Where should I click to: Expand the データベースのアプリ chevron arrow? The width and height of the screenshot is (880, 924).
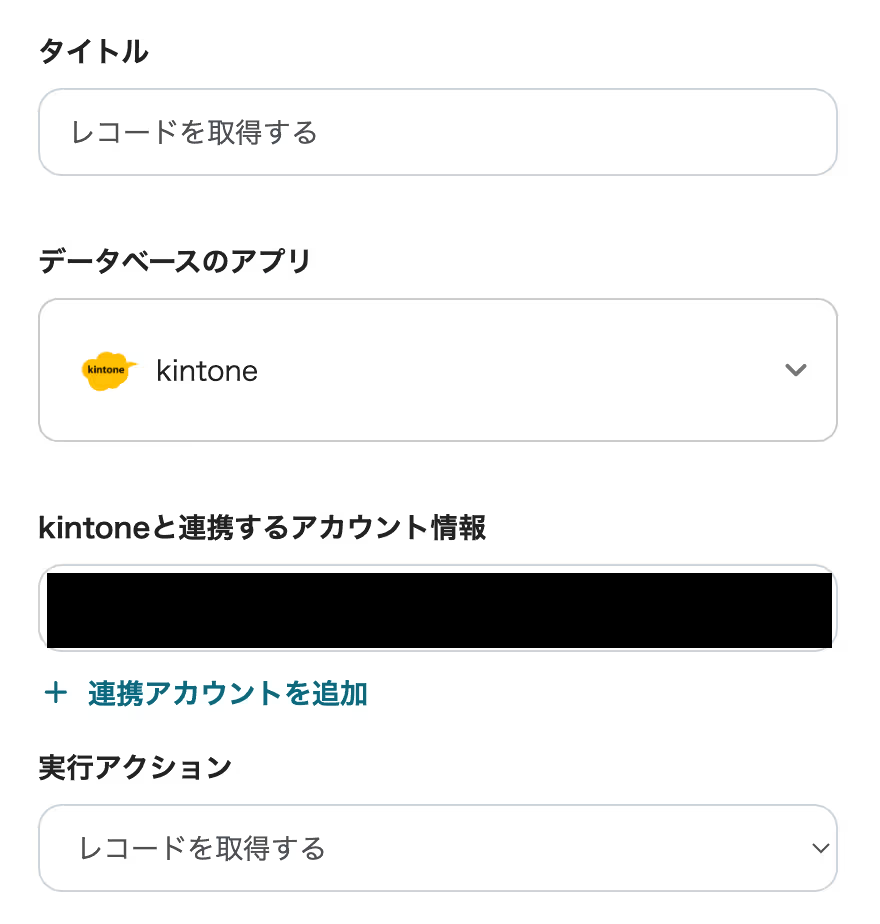(795, 370)
